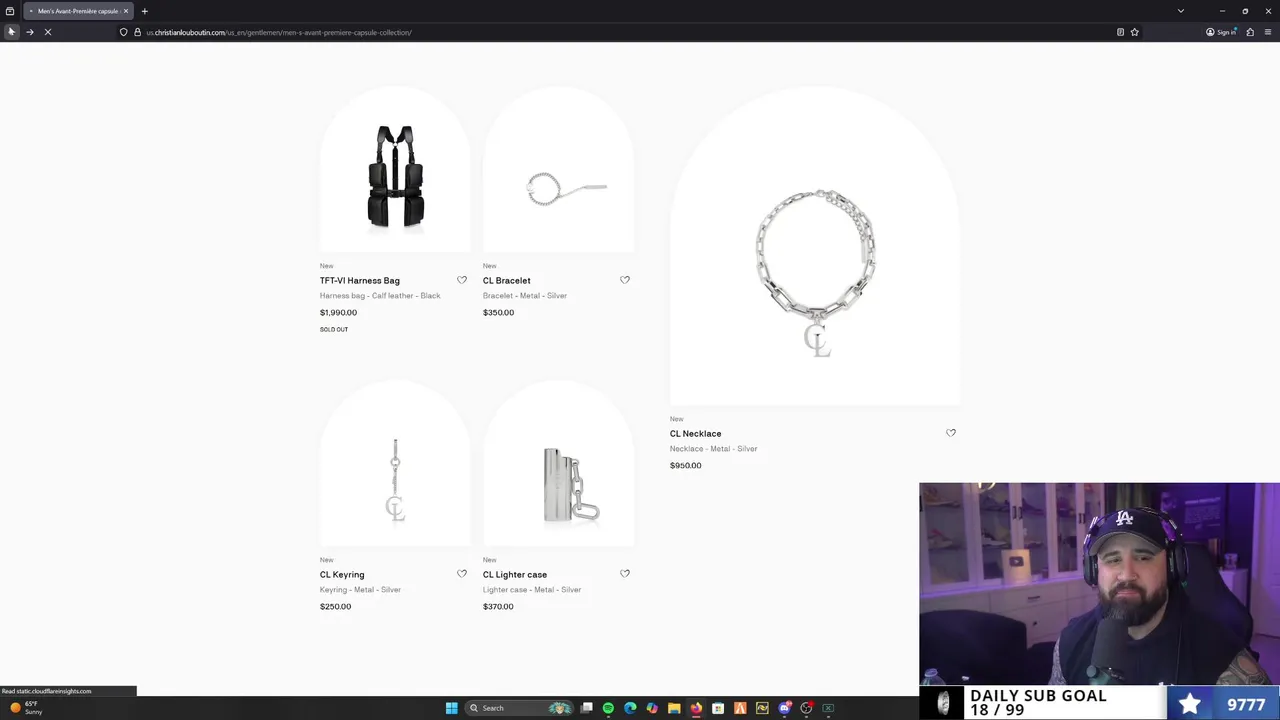The image size is (1280, 720).
Task: Favorite the CL Keyring heart icon
Action: [462, 574]
